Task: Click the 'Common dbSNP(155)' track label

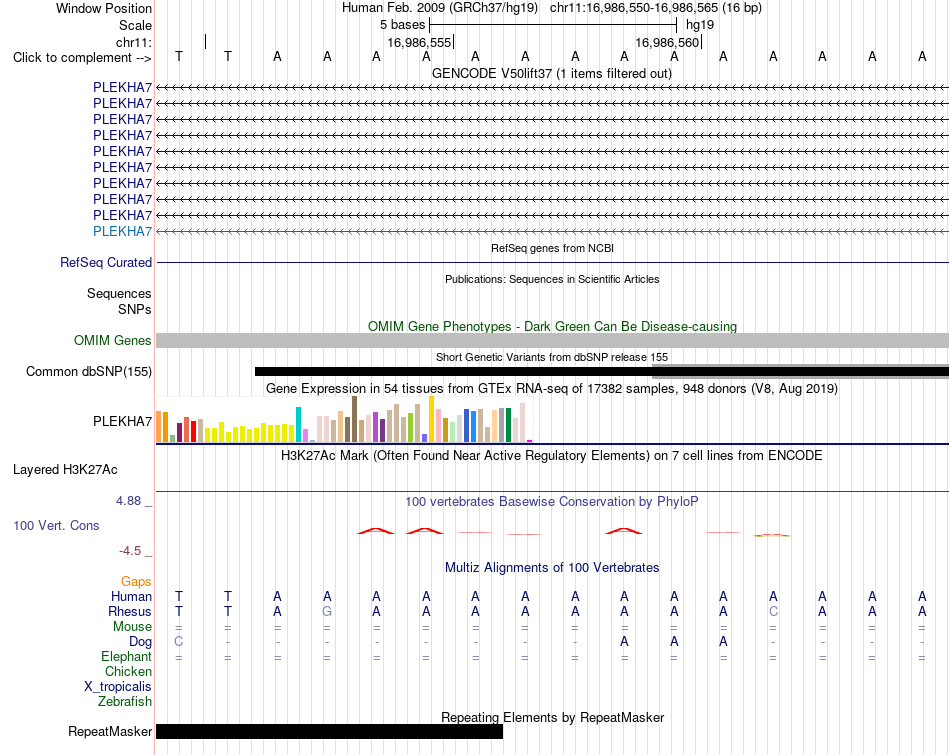Action: (x=89, y=371)
